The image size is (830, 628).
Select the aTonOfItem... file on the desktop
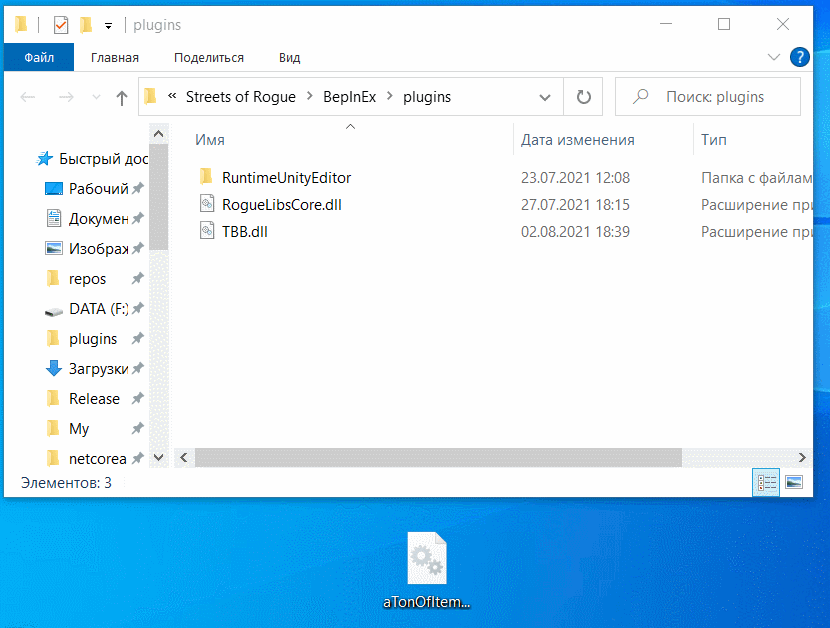(x=427, y=571)
